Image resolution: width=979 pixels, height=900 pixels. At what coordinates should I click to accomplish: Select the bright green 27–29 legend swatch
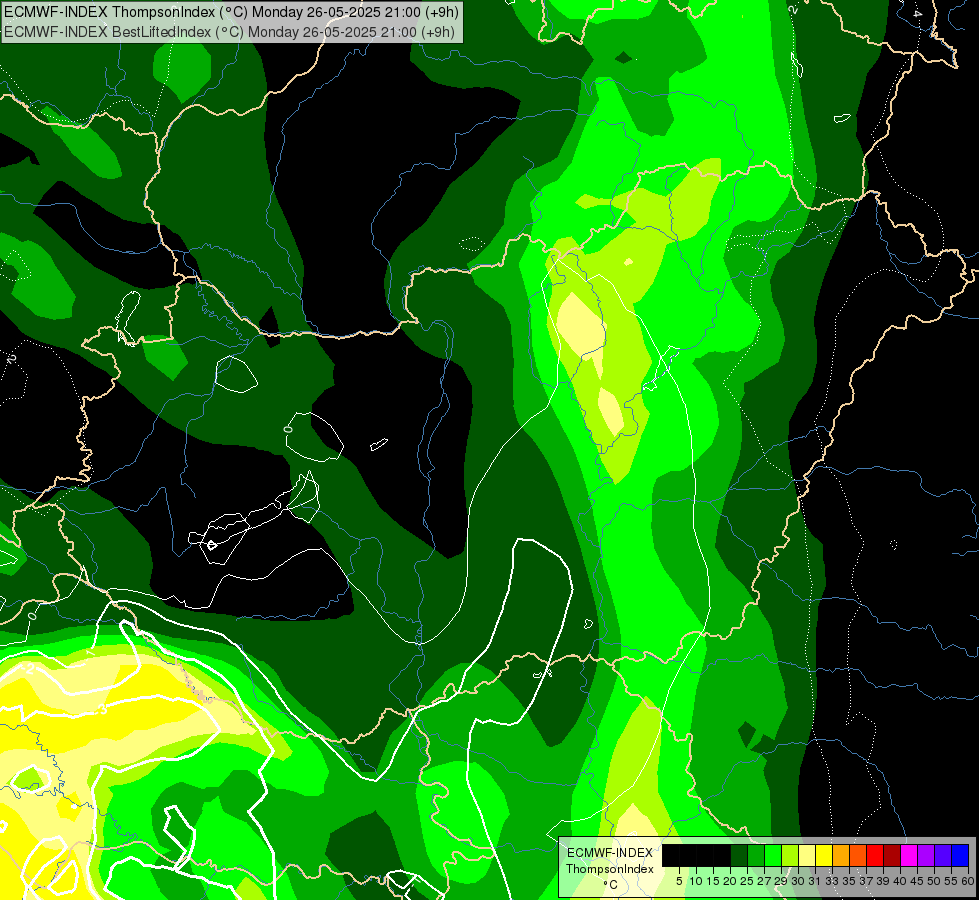pos(773,855)
